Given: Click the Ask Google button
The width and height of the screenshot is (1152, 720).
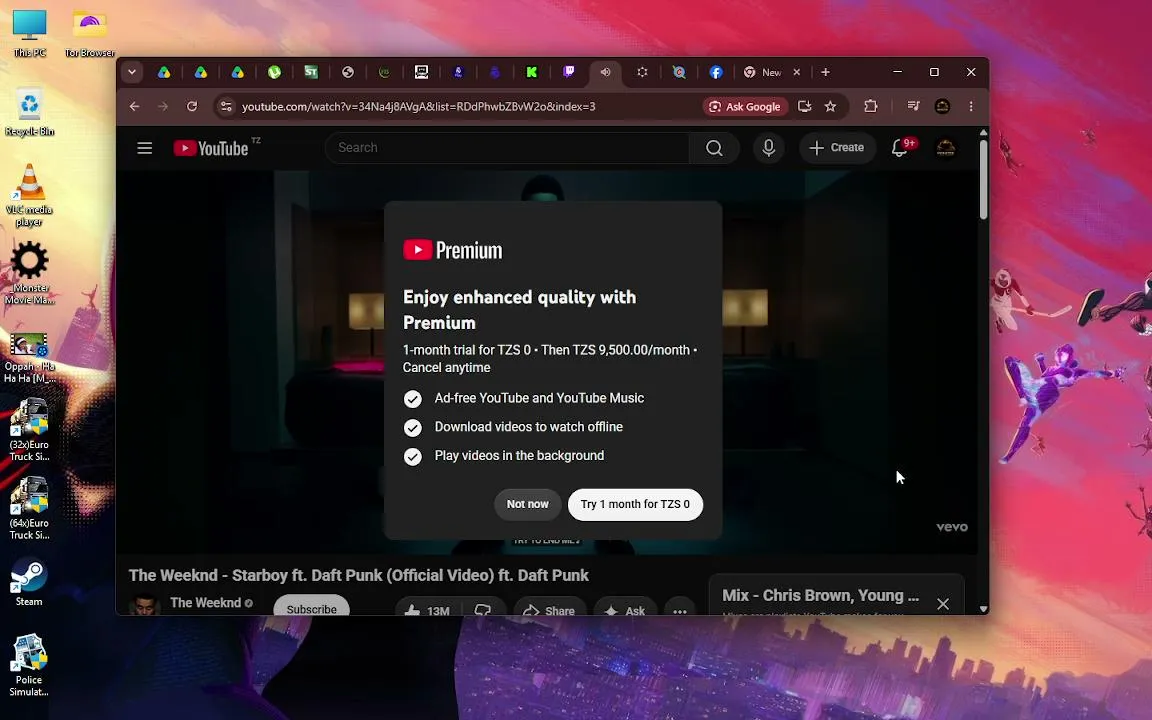Looking at the screenshot, I should [x=745, y=107].
